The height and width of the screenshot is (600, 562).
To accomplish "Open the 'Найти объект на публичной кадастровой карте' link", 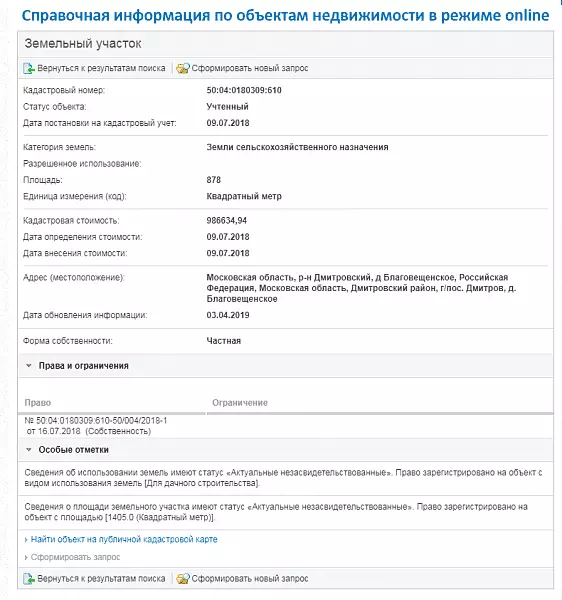I will click(124, 540).
